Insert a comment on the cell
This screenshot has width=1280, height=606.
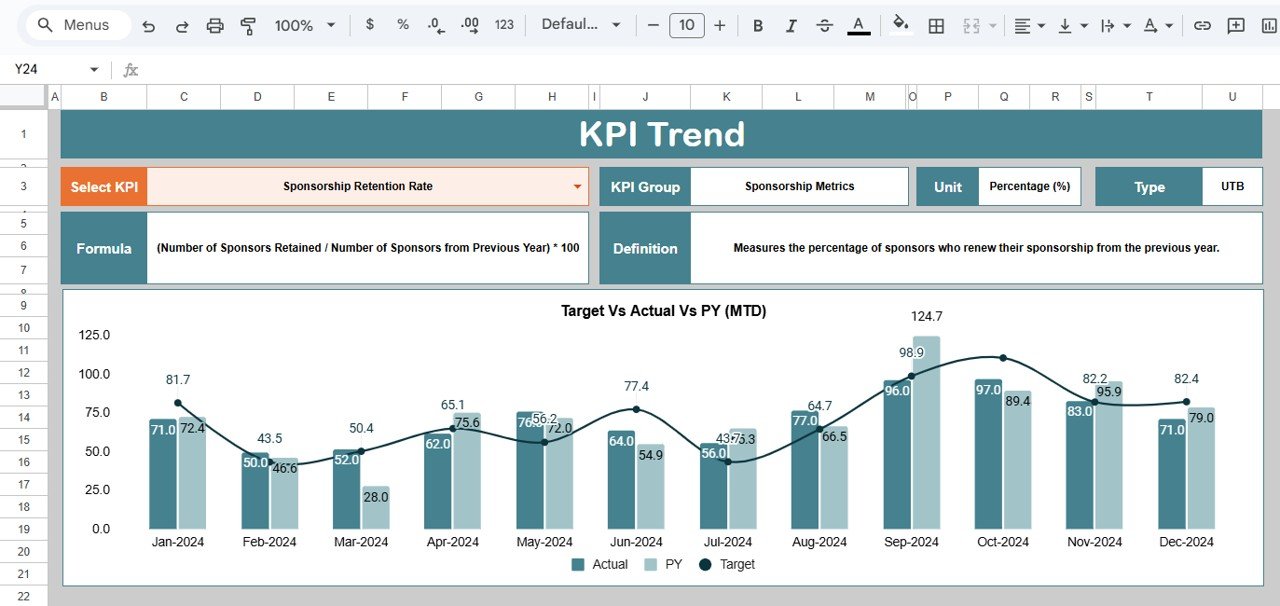tap(1235, 25)
